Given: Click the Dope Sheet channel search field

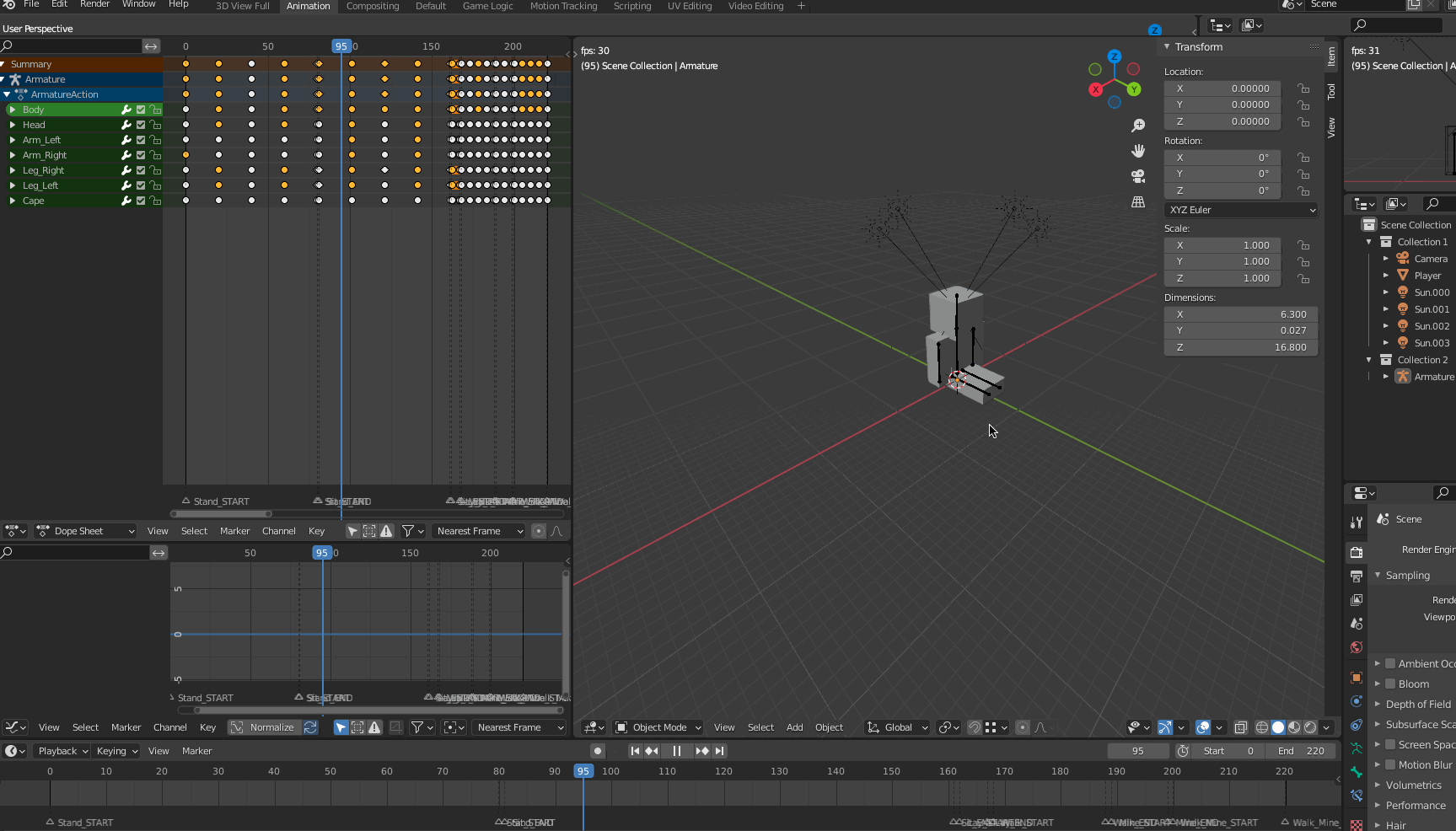Looking at the screenshot, I should click(x=70, y=46).
